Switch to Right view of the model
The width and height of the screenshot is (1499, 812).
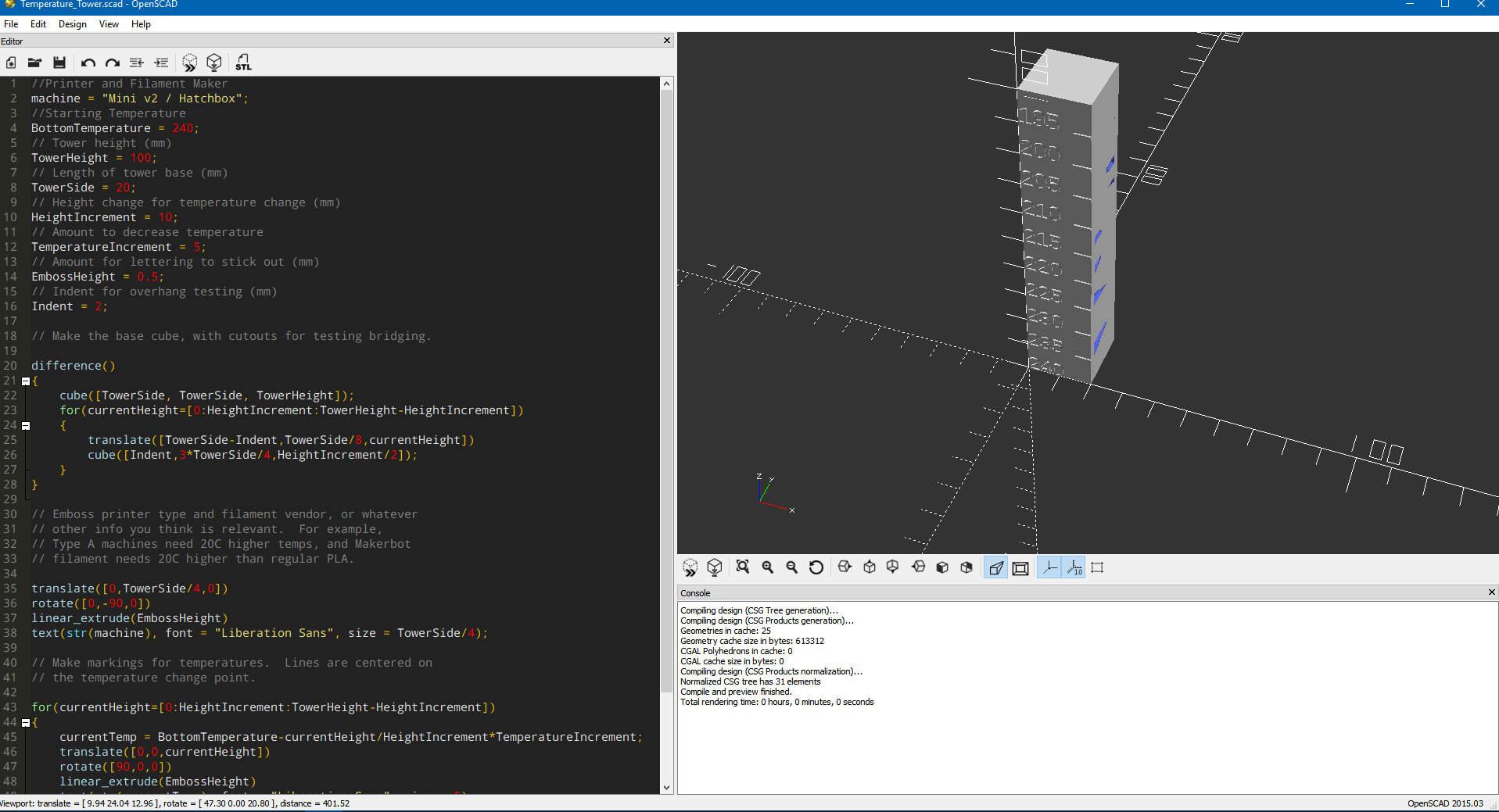tap(845, 567)
